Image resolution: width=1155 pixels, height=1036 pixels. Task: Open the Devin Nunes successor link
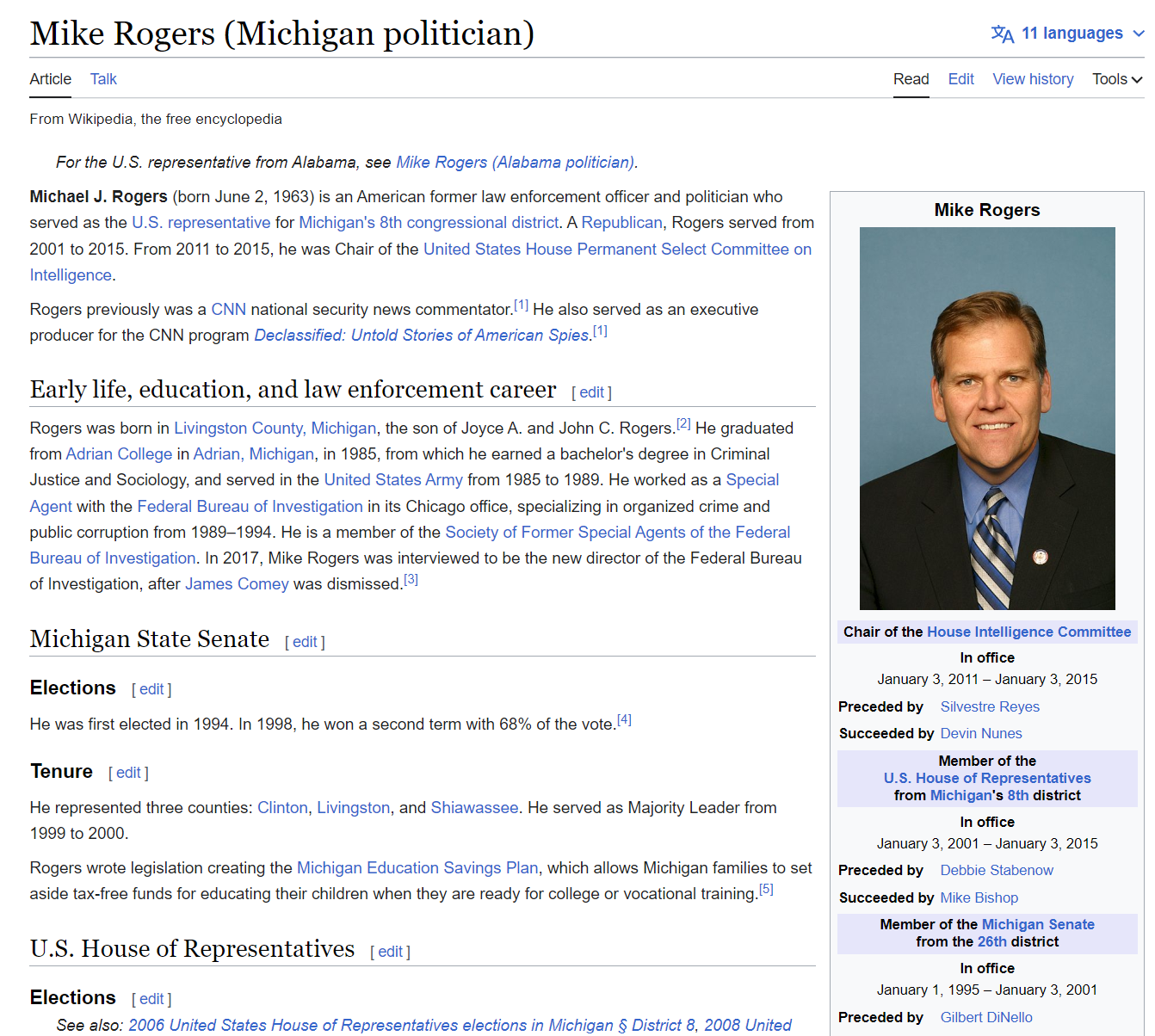tap(980, 733)
